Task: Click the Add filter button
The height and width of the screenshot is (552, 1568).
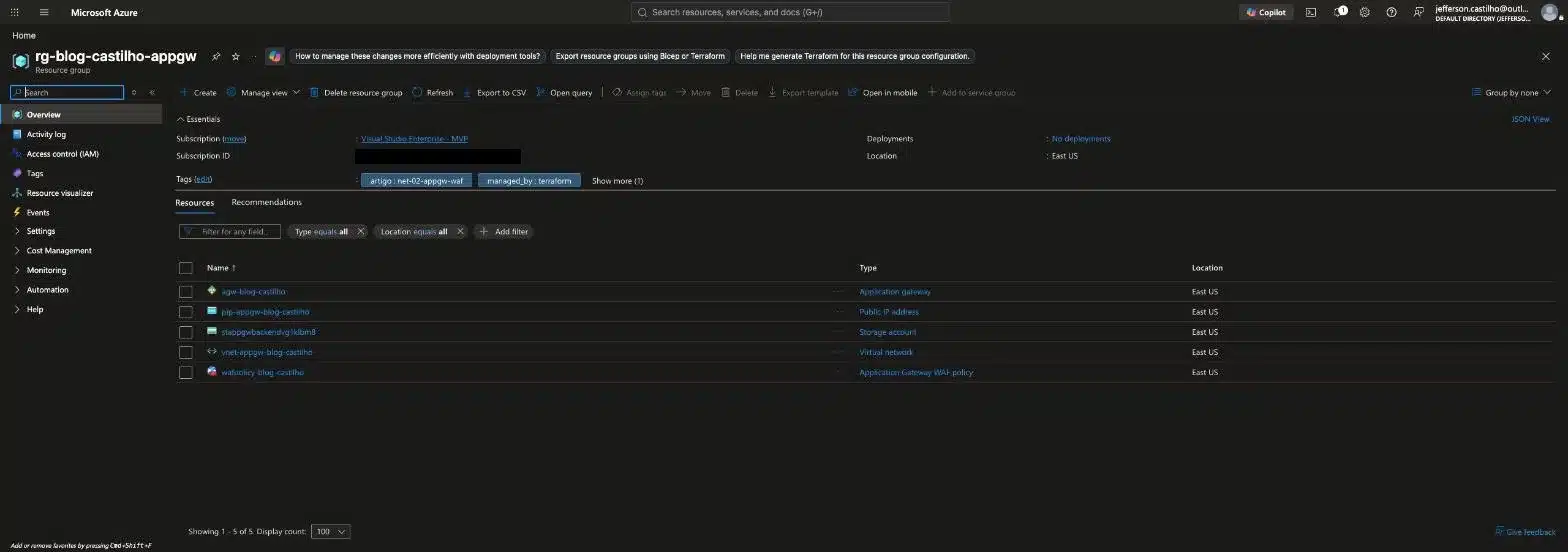Action: pos(504,231)
